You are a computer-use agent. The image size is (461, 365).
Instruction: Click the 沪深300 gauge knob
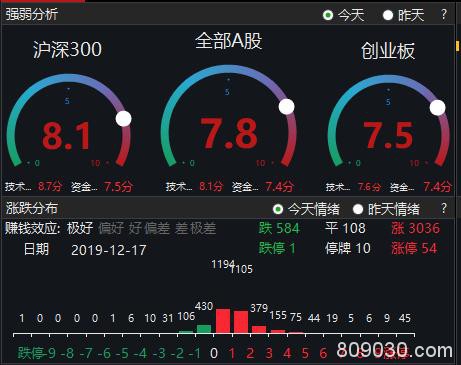tap(124, 119)
